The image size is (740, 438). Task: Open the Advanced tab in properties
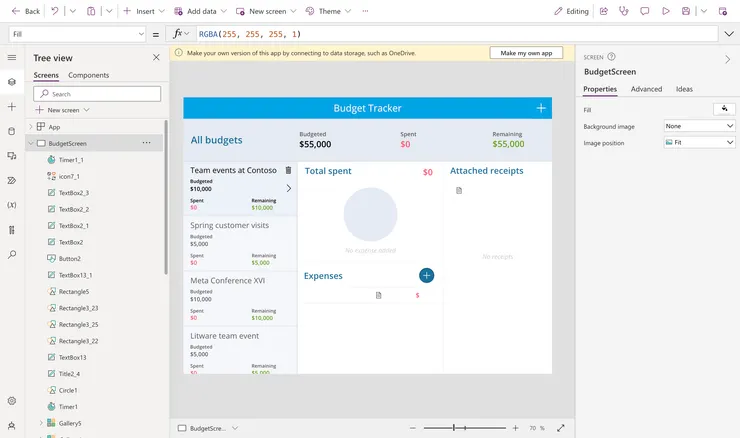point(646,89)
